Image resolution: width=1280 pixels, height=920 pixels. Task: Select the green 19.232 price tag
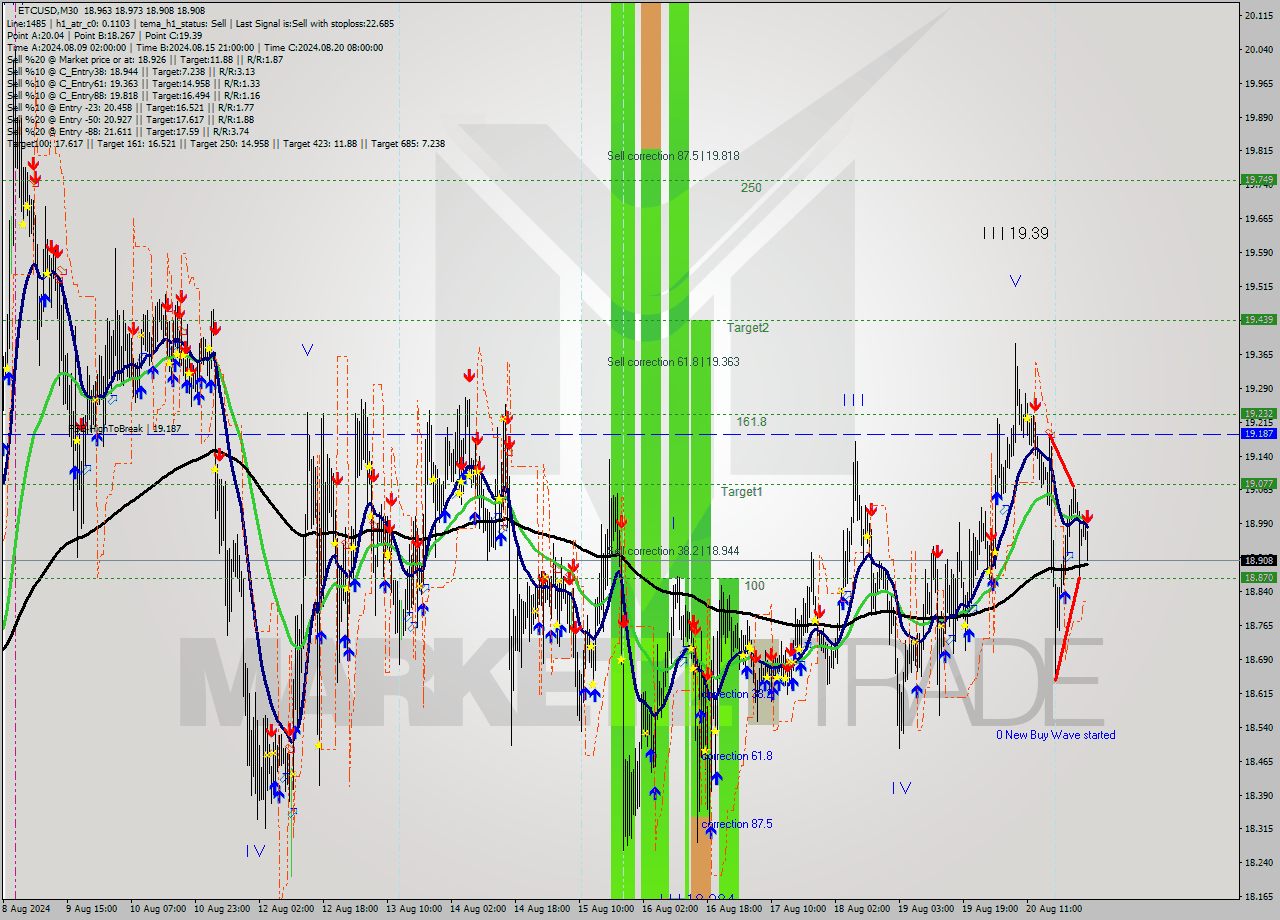point(1258,413)
